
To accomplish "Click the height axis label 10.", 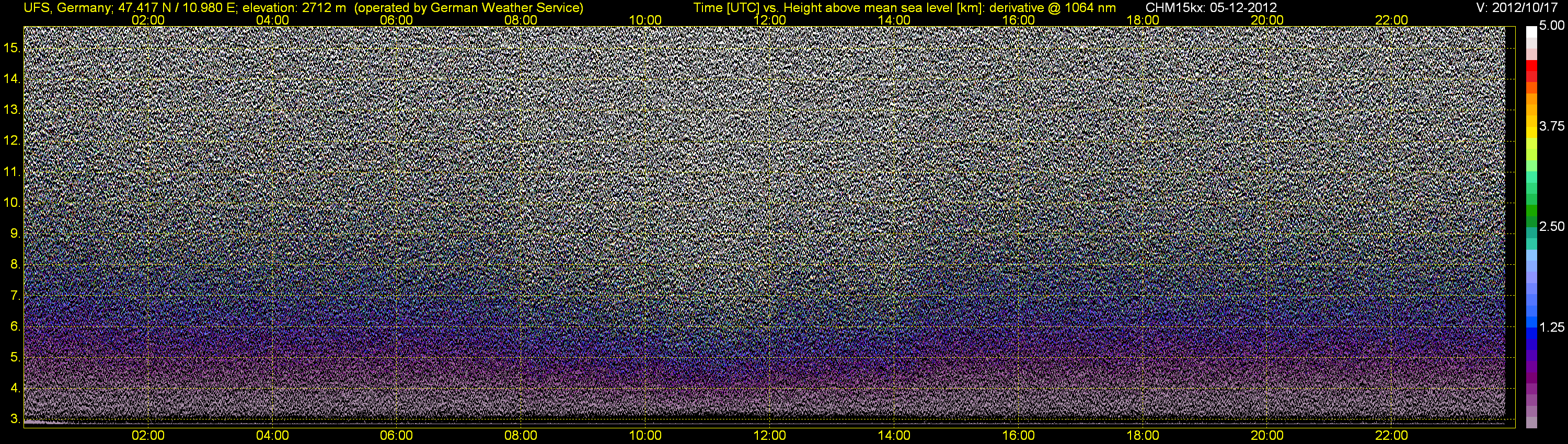I will tap(12, 203).
